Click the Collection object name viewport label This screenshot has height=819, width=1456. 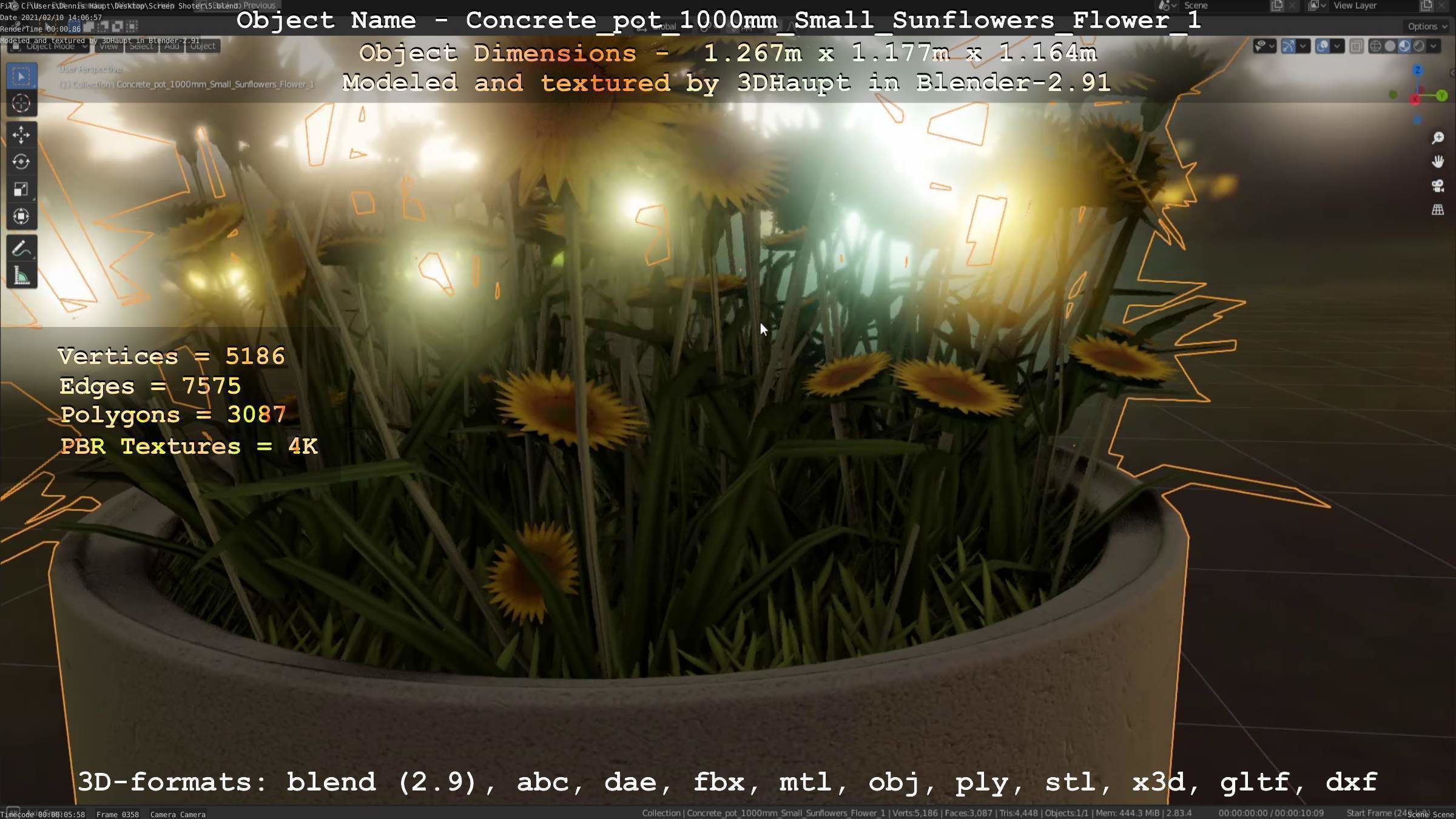tap(186, 84)
